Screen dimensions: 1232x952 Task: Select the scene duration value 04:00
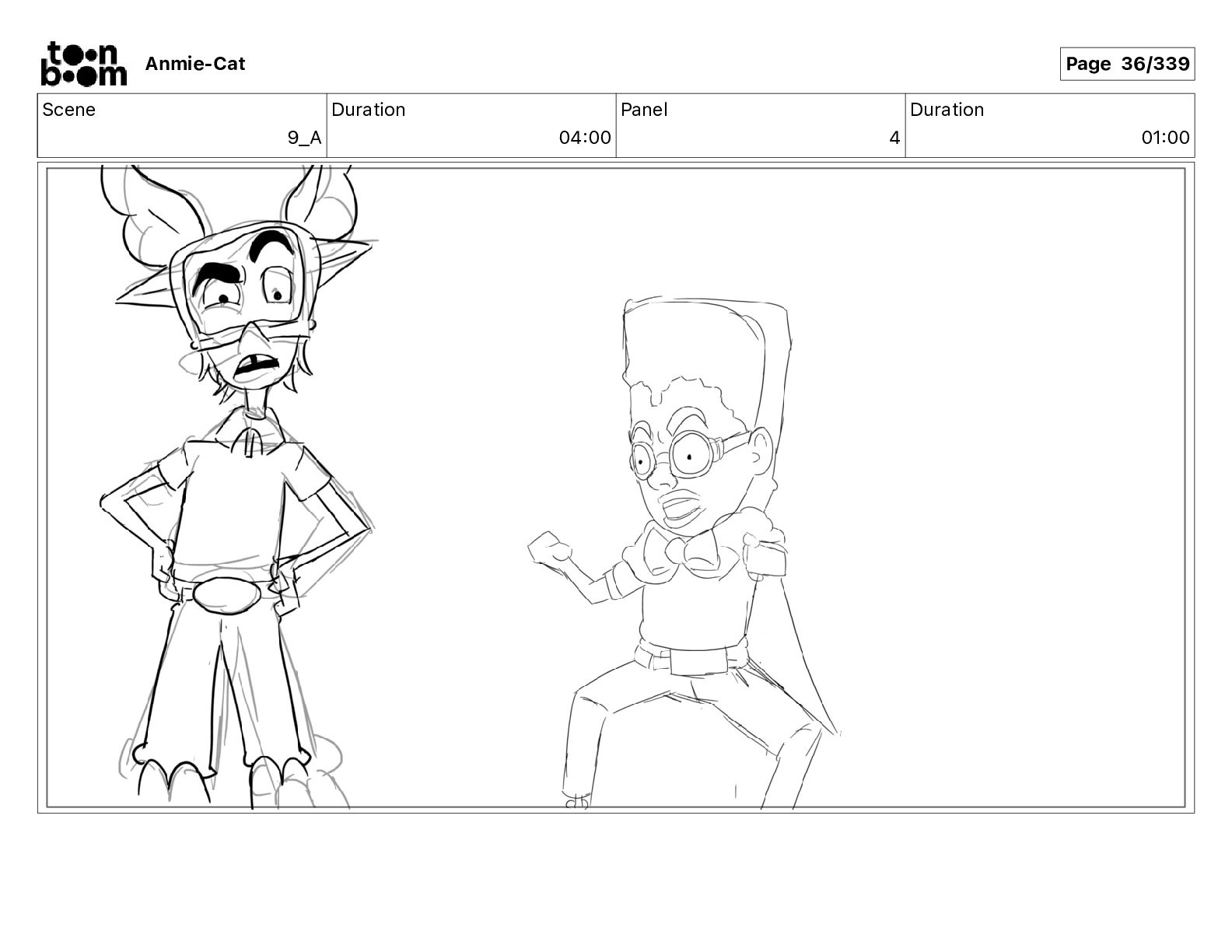[585, 138]
